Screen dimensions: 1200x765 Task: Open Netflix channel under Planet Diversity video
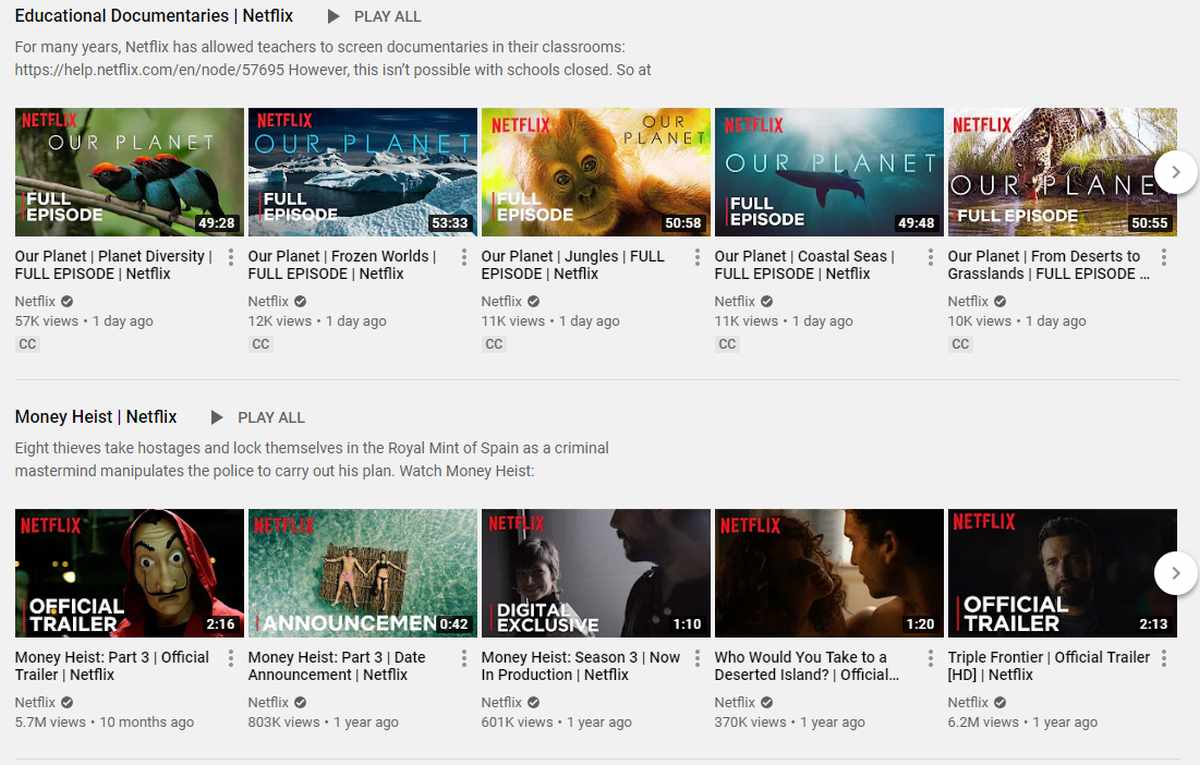click(35, 301)
